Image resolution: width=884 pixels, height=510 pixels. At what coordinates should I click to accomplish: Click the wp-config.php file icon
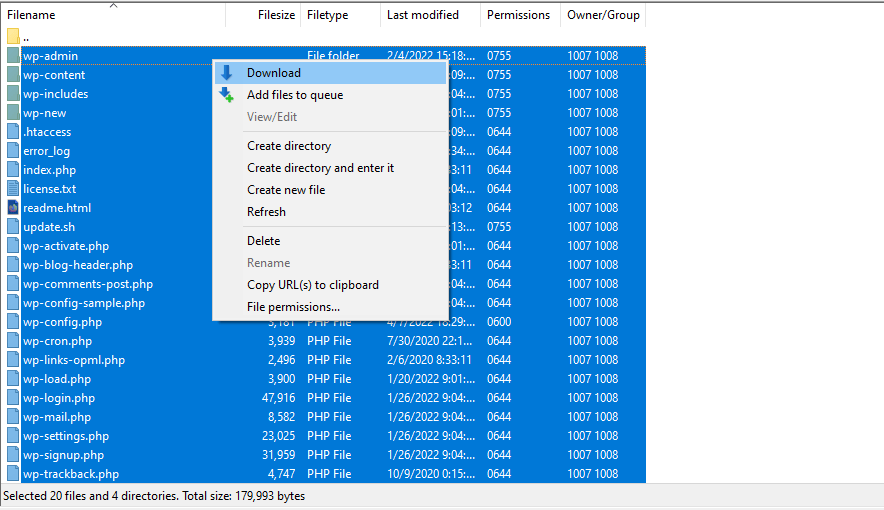click(14, 322)
